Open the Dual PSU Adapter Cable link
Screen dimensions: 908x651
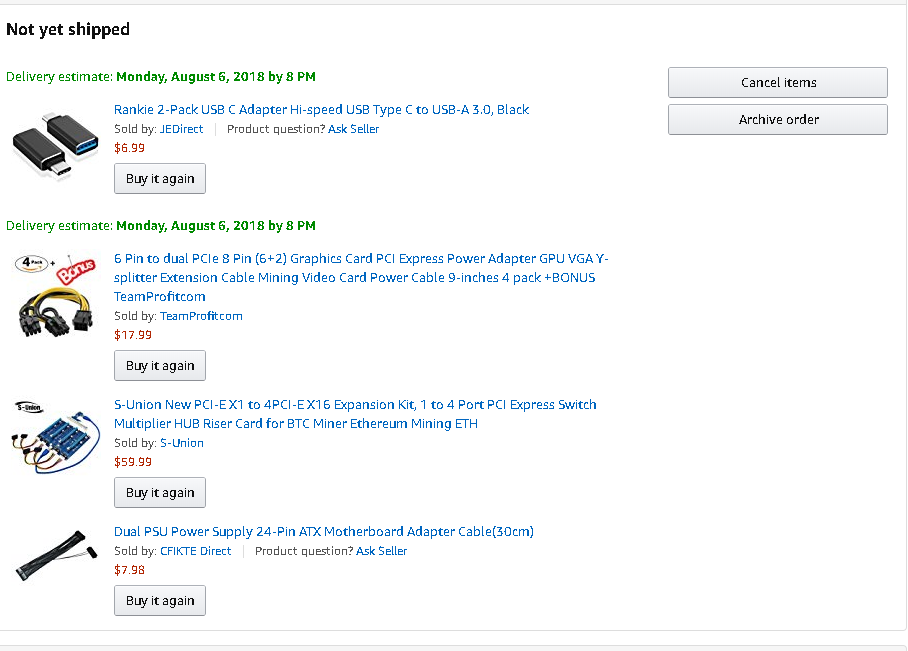[x=323, y=532]
